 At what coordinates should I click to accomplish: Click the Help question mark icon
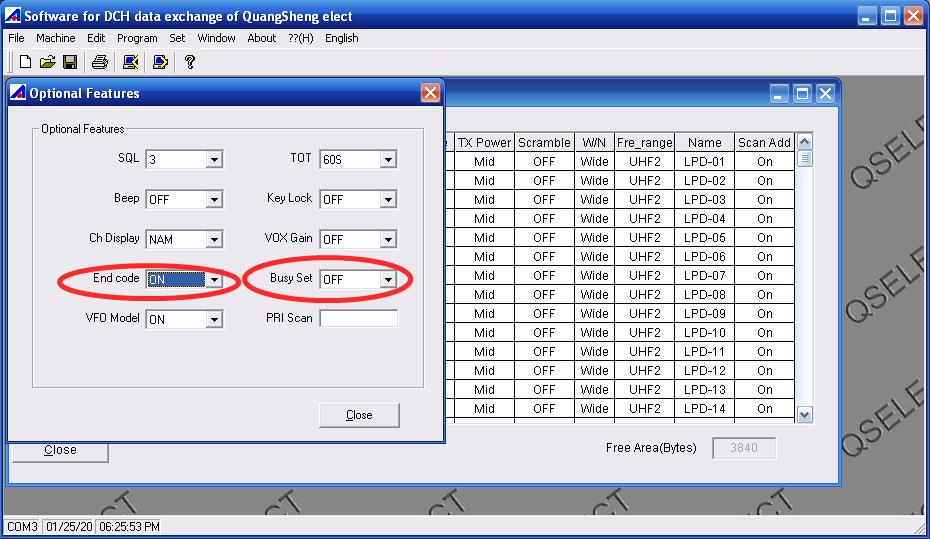tap(190, 62)
